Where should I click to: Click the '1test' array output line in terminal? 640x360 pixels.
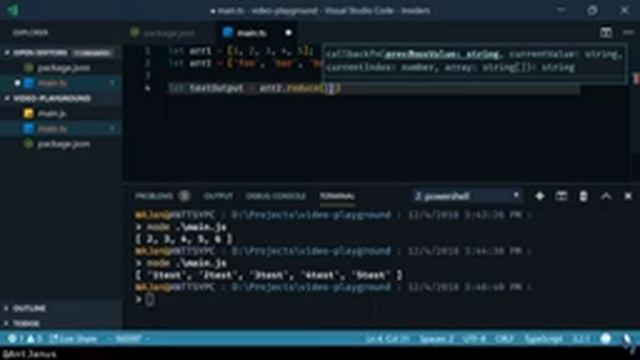coord(269,275)
